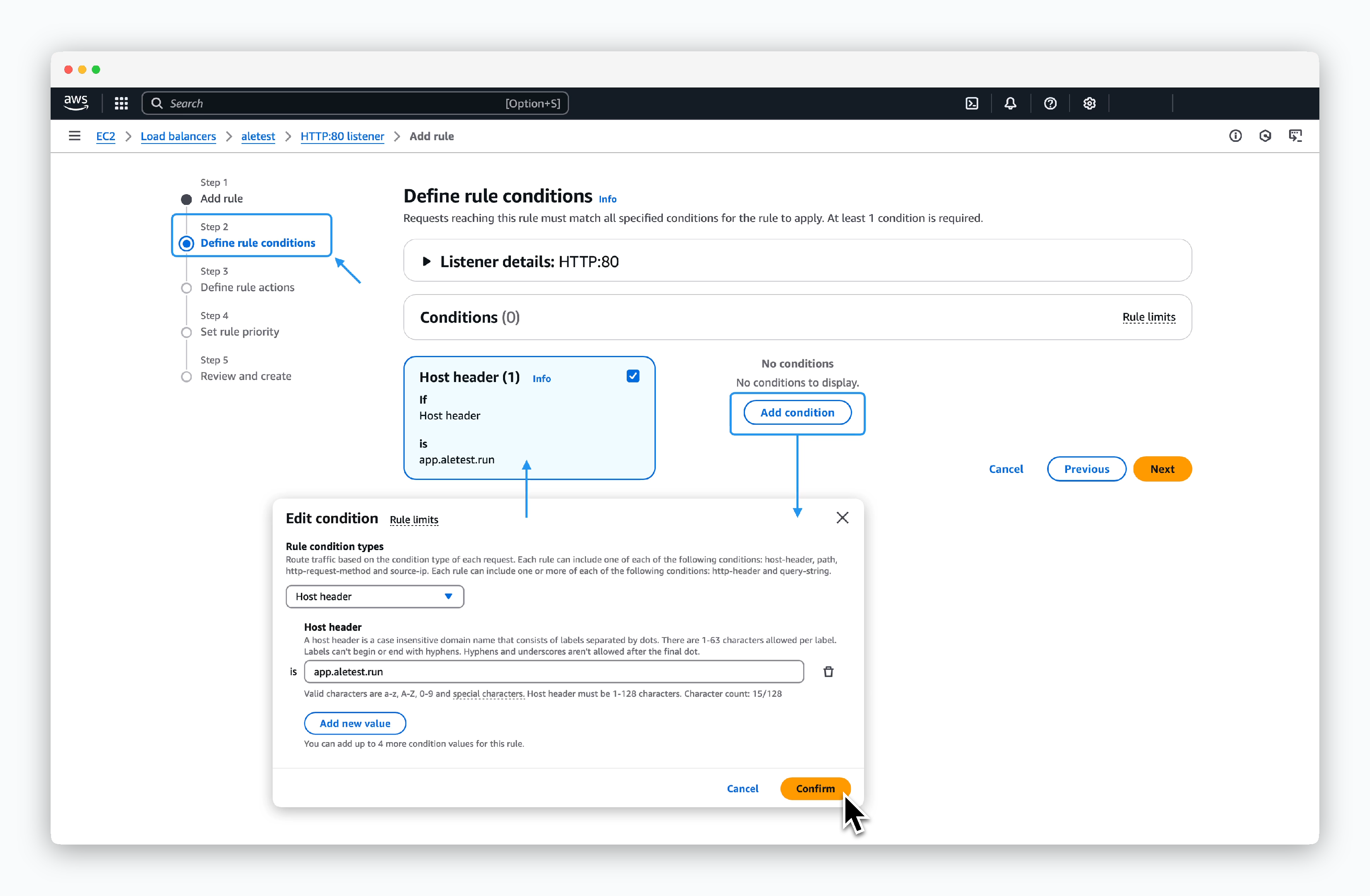Open the chat monitor icon top right
The width and height of the screenshot is (1370, 896).
[1295, 136]
